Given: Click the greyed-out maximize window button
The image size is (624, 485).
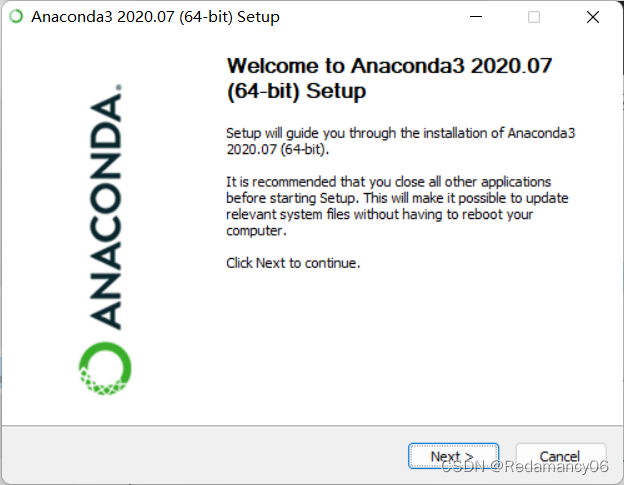Looking at the screenshot, I should 534,17.
